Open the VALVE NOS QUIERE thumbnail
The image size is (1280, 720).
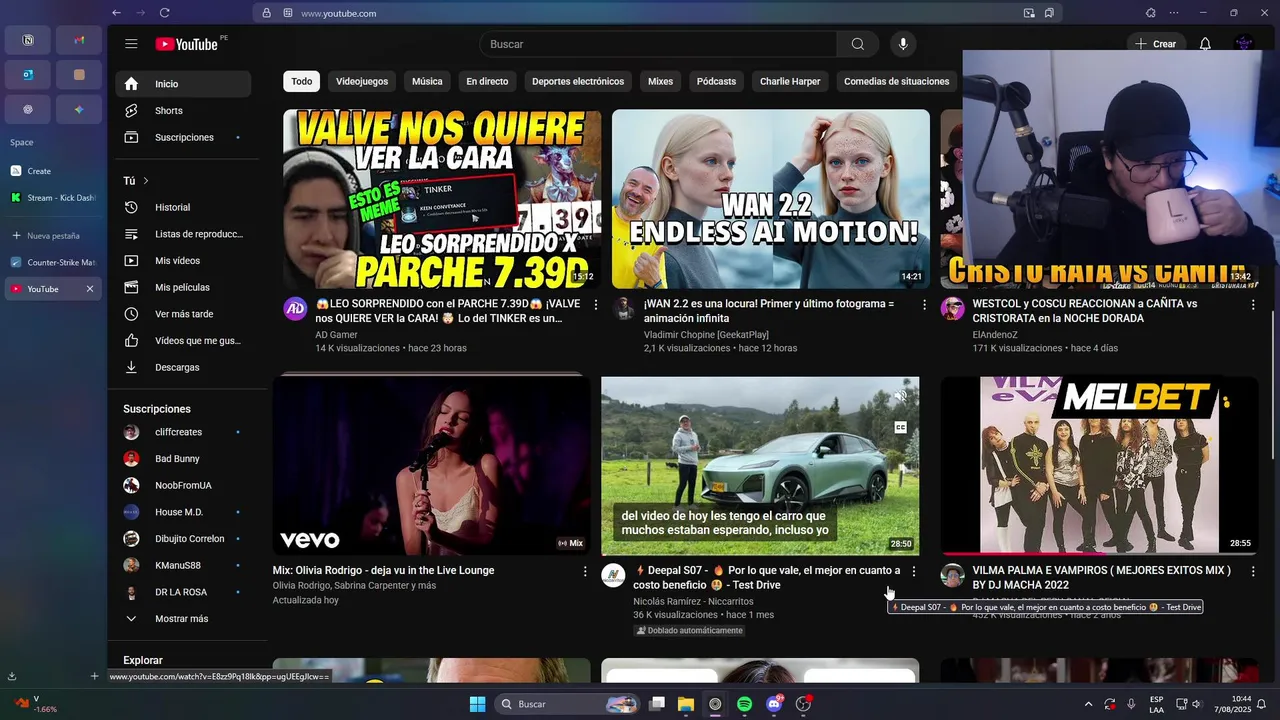click(442, 199)
